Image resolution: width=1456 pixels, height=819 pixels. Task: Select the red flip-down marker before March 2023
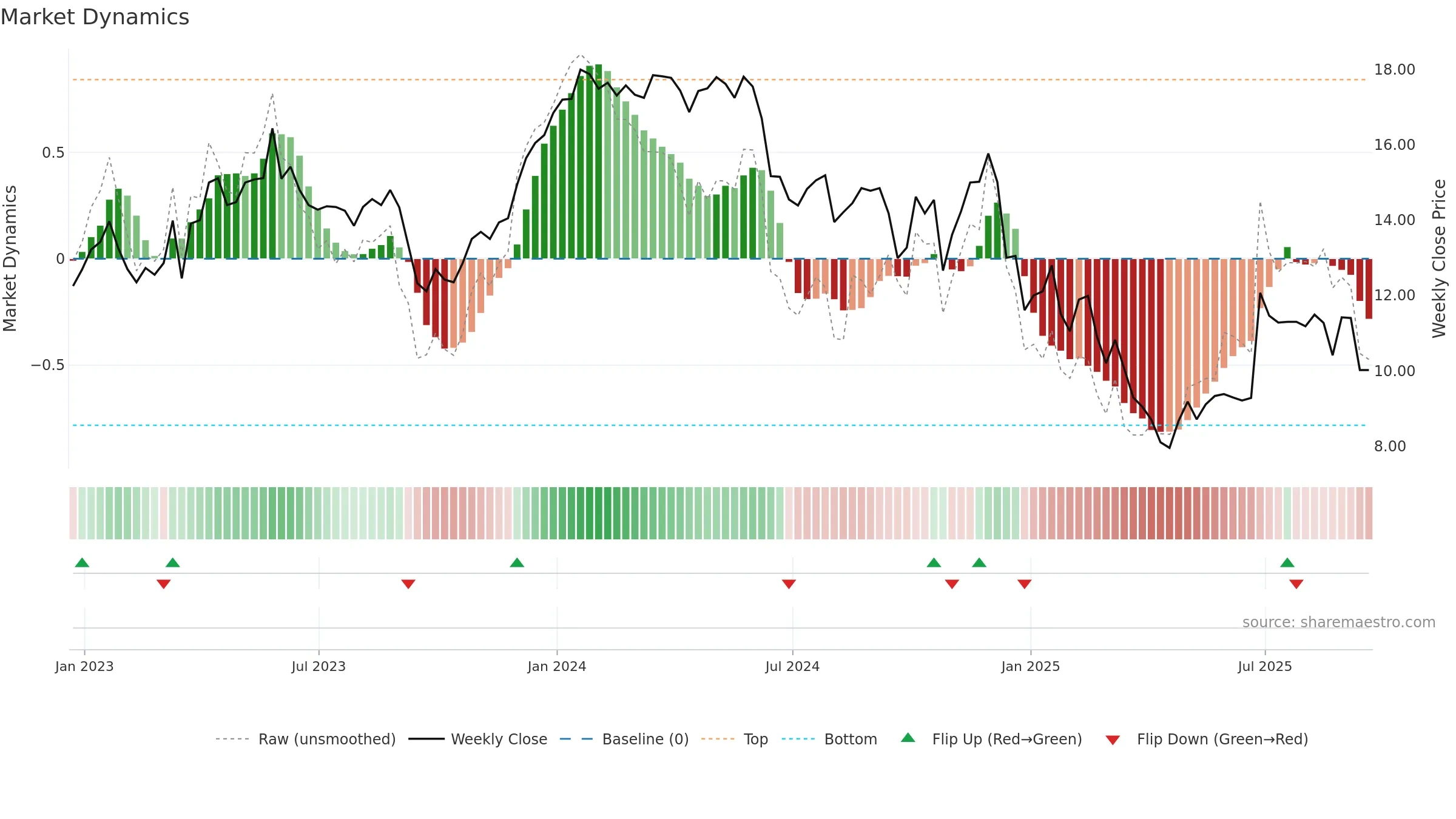164,584
